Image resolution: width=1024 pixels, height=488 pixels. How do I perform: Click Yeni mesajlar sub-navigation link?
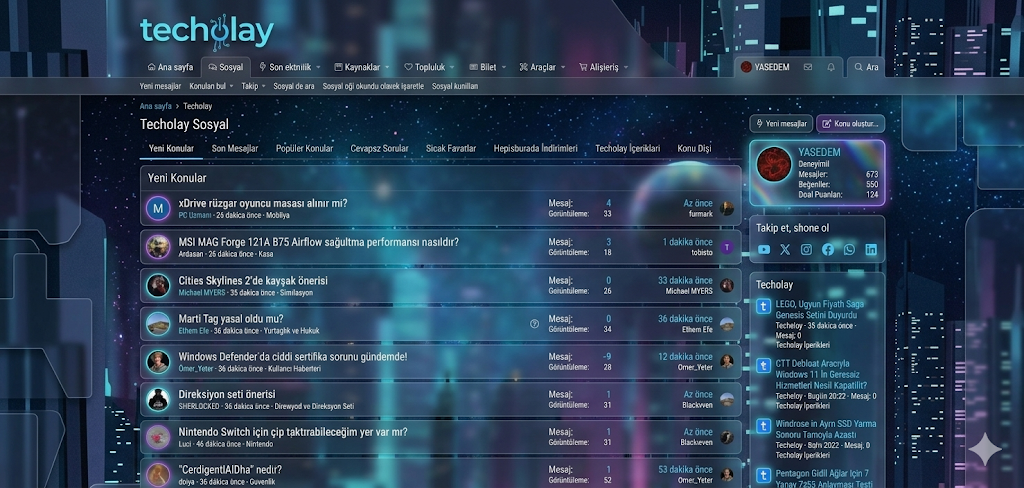(x=160, y=86)
